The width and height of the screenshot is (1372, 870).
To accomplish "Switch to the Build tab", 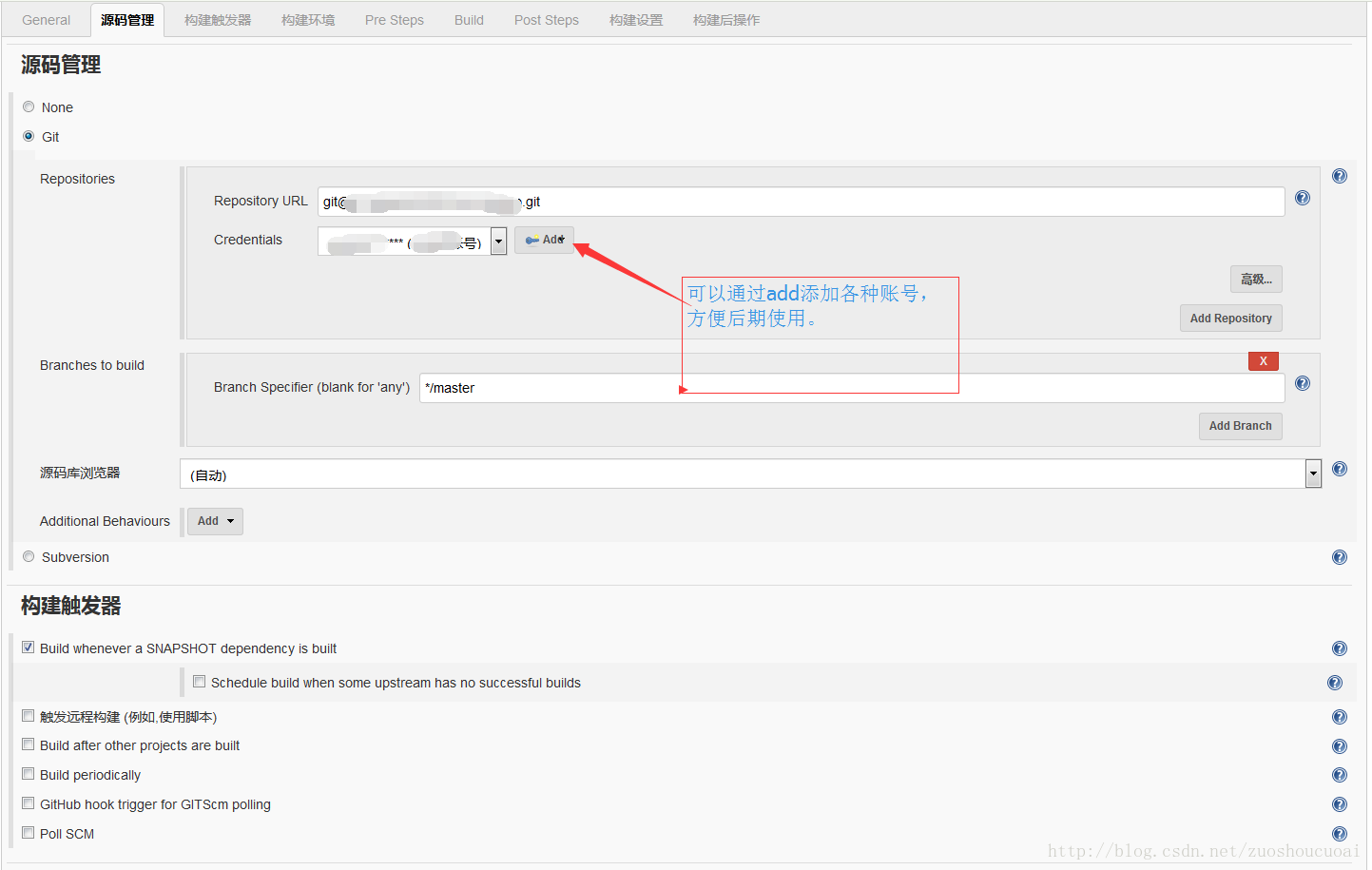I will click(469, 20).
